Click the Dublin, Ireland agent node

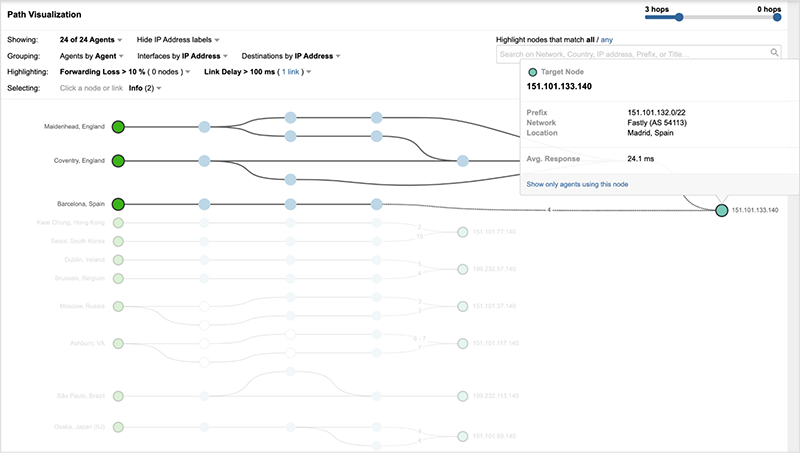(118, 260)
